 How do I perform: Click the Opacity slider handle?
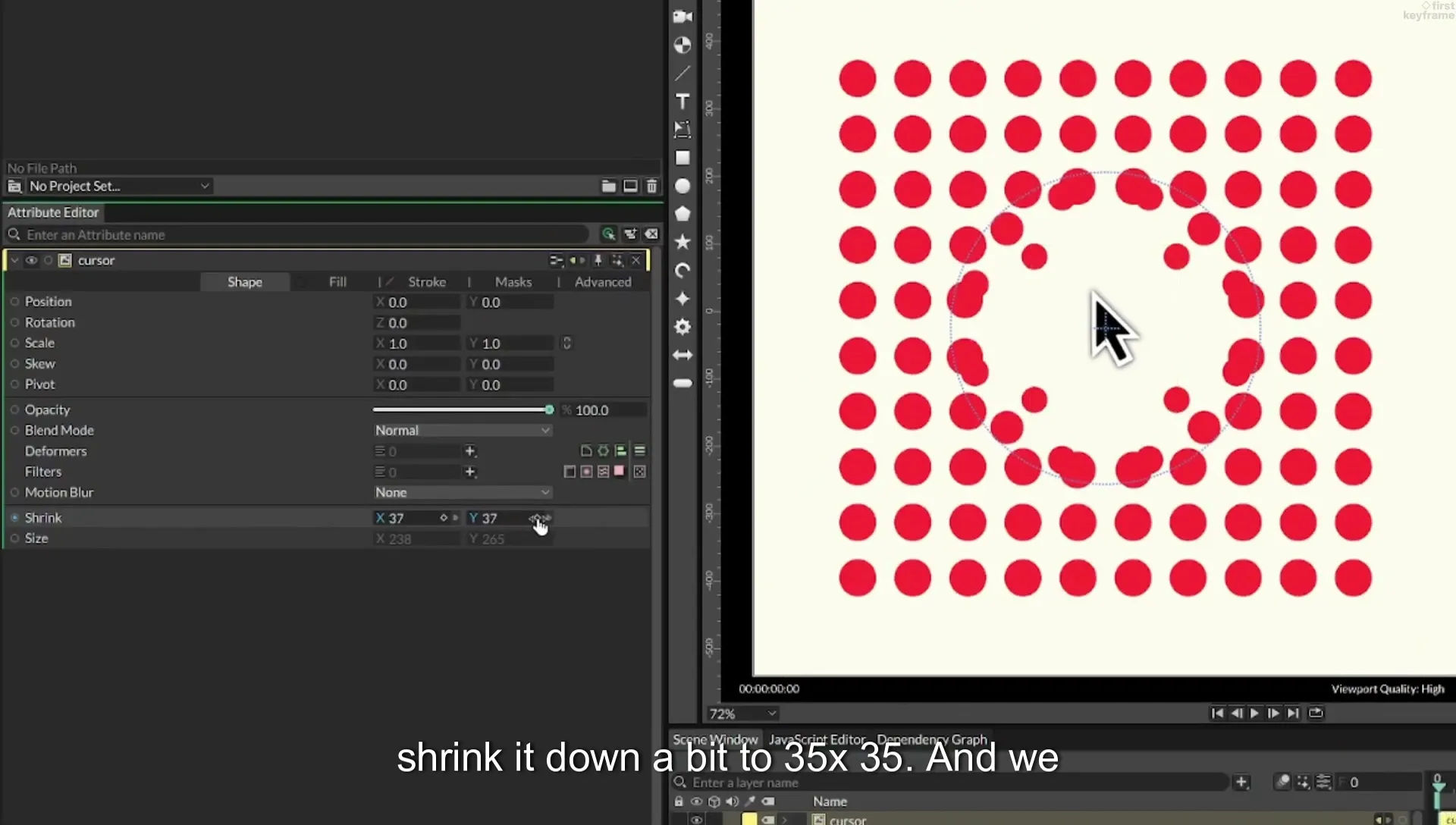(549, 409)
